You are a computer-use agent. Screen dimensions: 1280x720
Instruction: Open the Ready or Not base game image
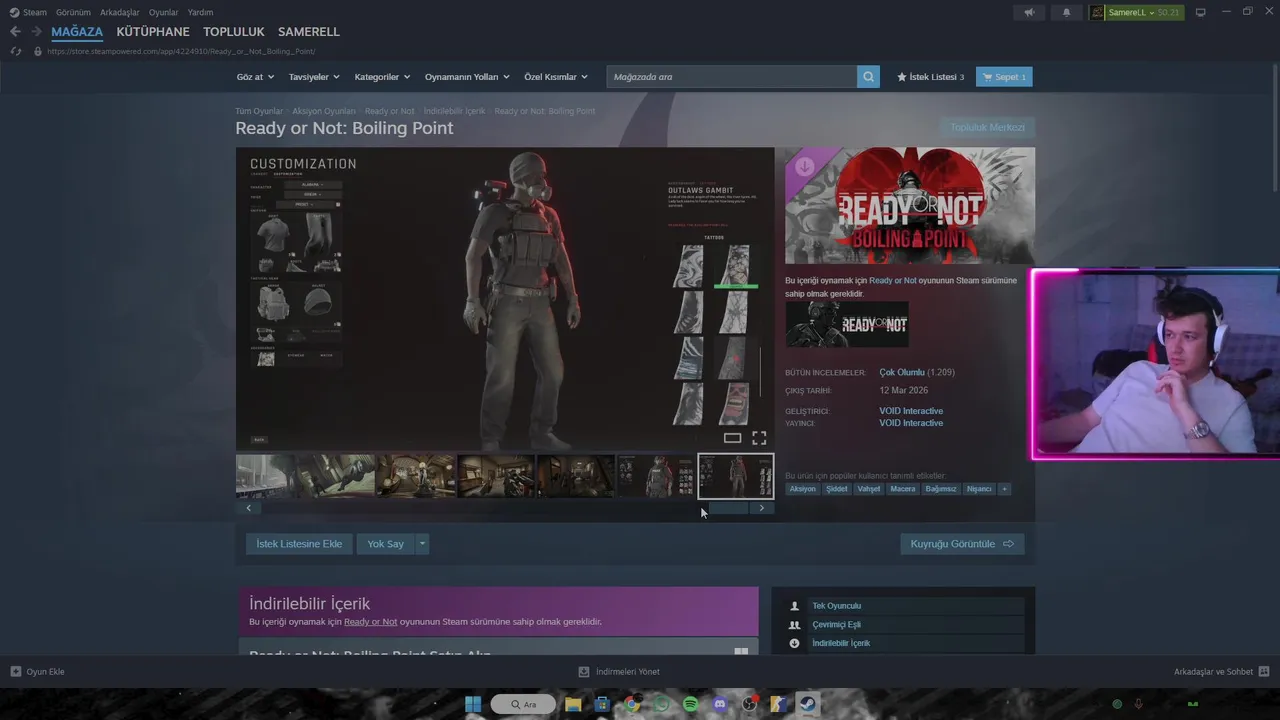point(847,325)
